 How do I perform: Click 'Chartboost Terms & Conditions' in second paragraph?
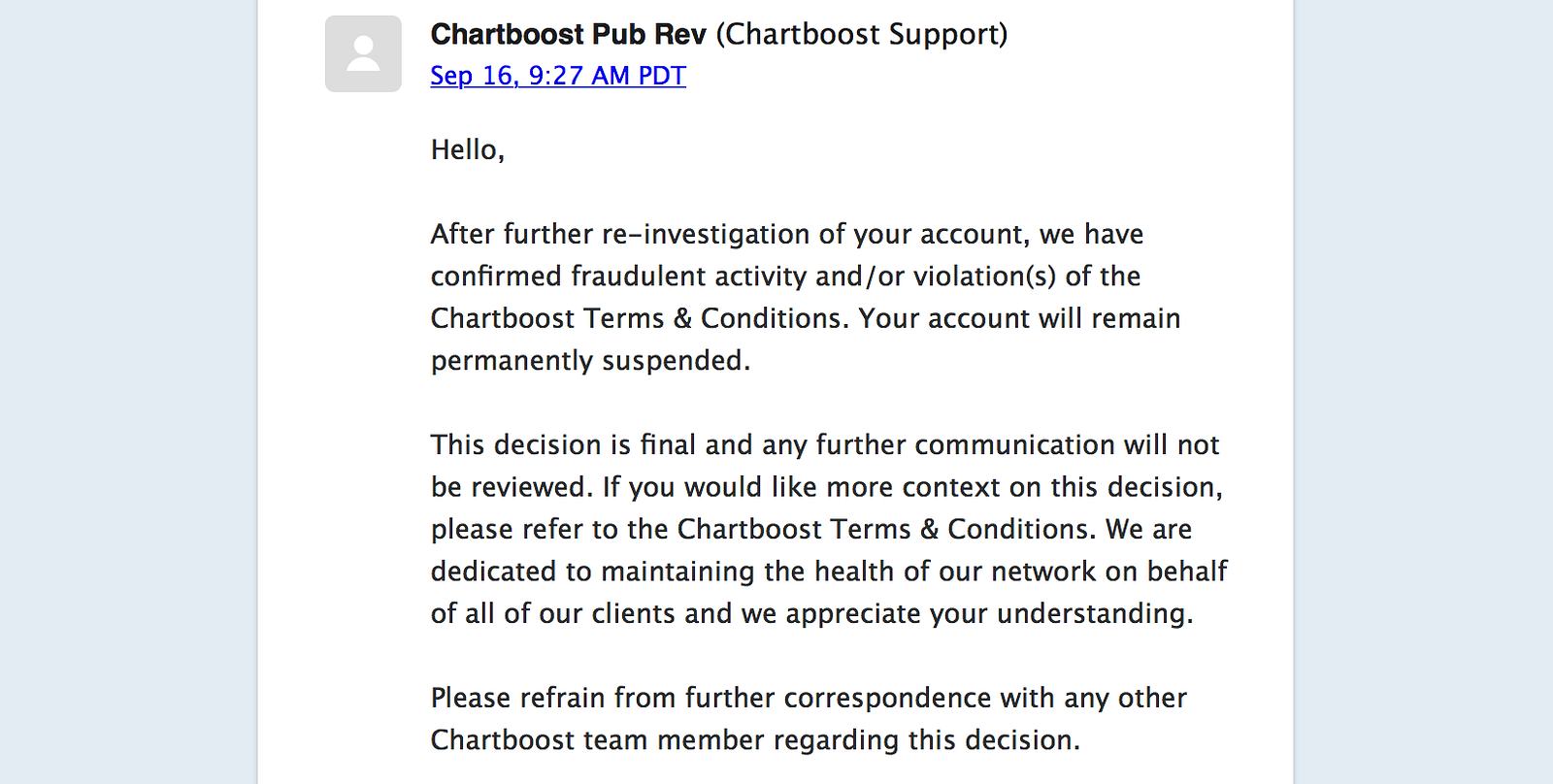pos(885,529)
